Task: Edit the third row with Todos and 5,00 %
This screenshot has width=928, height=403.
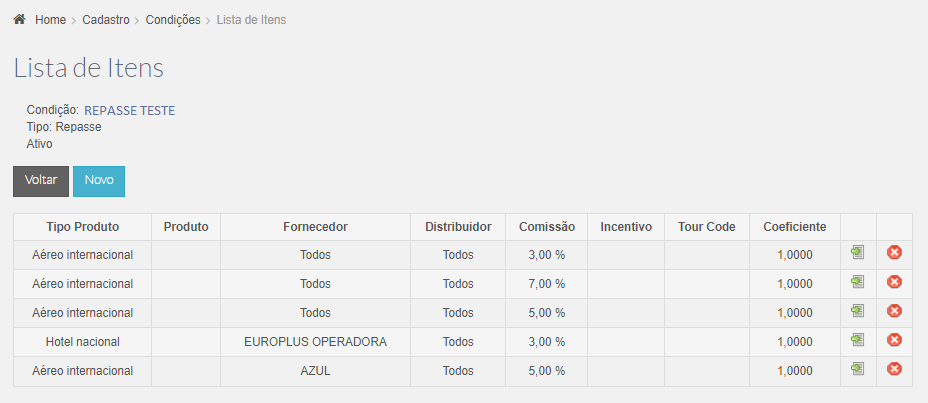Action: click(x=858, y=311)
